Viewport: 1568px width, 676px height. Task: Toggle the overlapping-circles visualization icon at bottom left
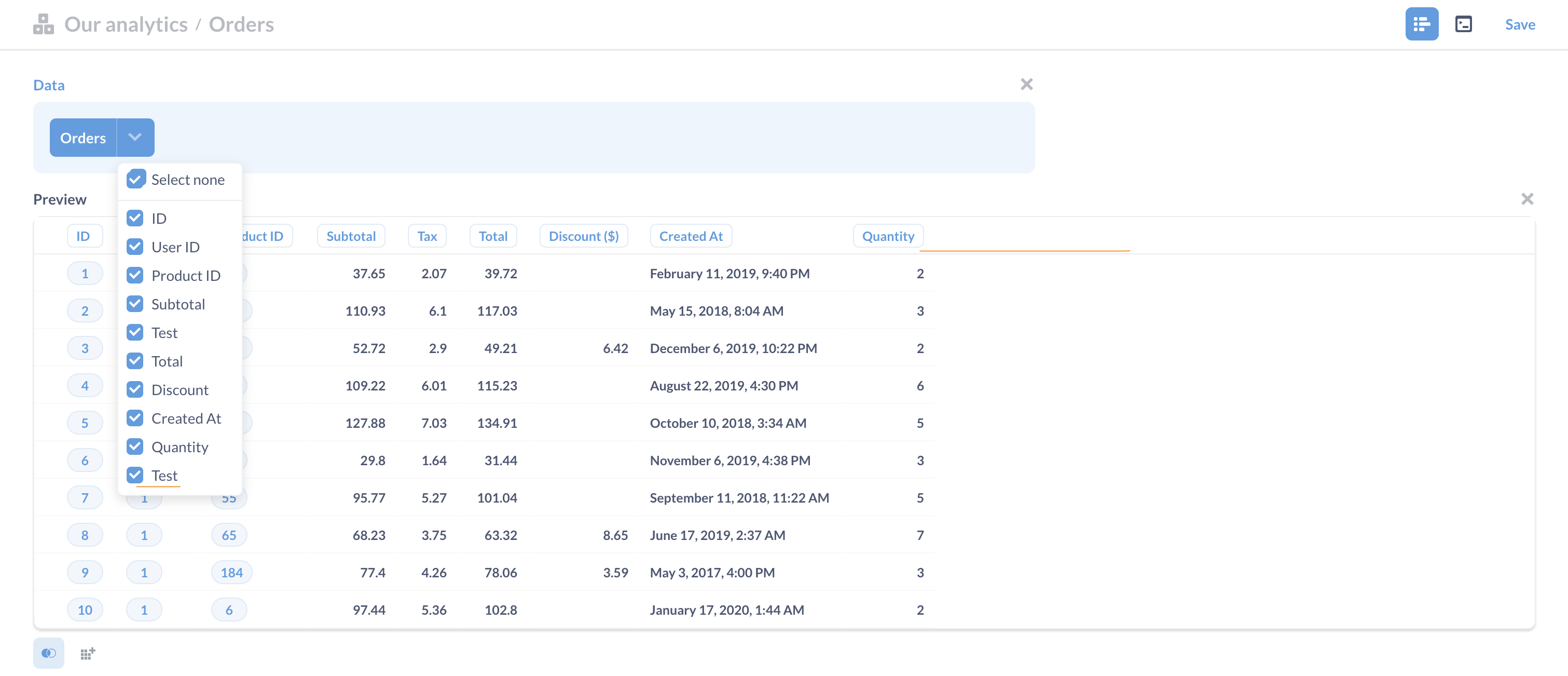click(49, 653)
